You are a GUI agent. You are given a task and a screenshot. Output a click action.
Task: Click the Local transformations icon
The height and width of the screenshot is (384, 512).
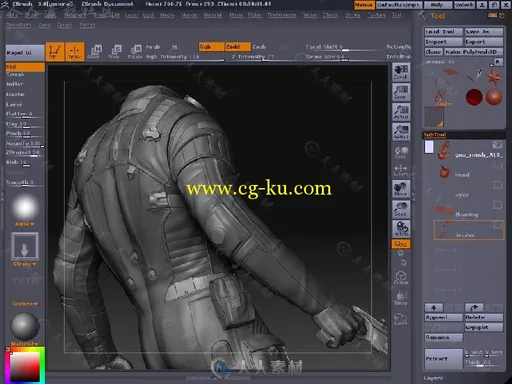tap(401, 152)
